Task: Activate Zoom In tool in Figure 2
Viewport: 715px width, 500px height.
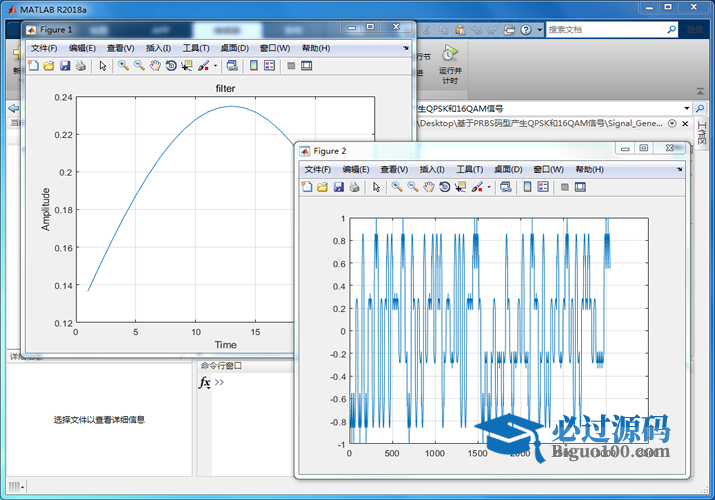Action: pos(397,187)
